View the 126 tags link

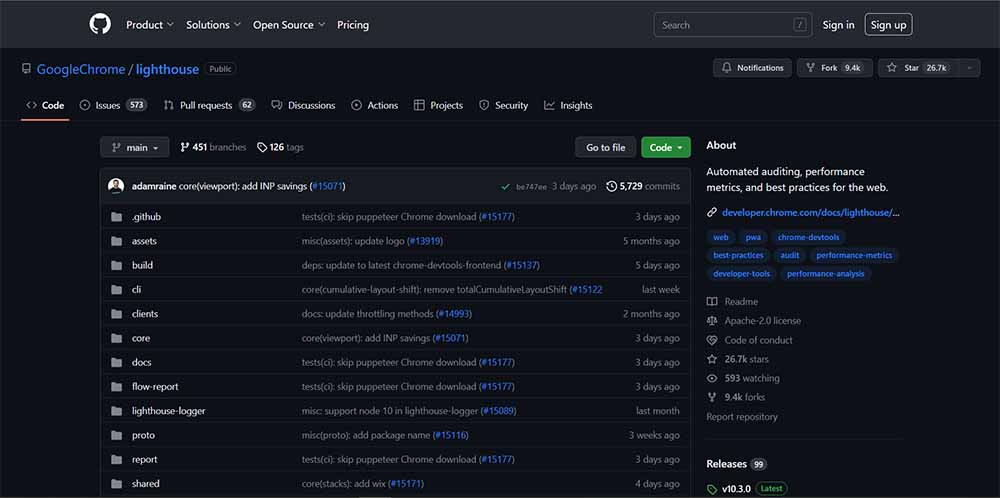pyautogui.click(x=281, y=147)
